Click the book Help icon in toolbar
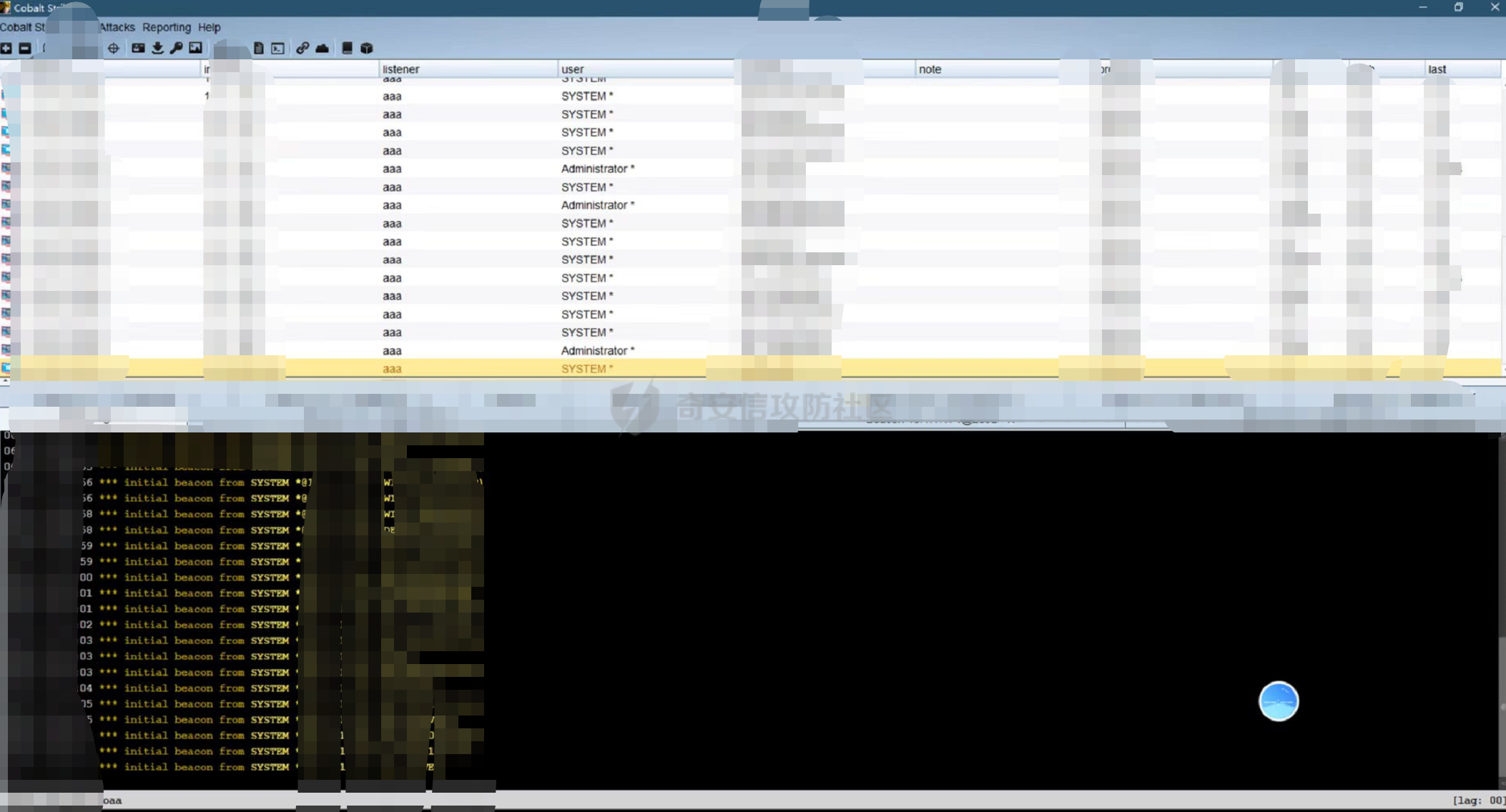This screenshot has height=812, width=1506. click(x=347, y=48)
